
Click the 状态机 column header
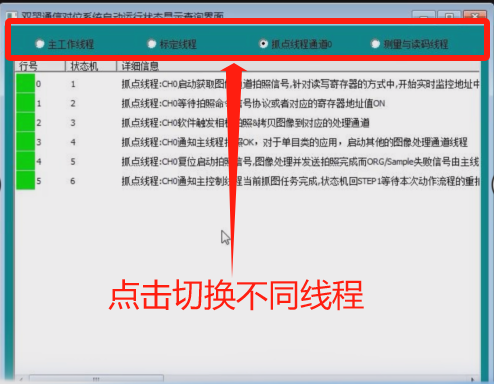pyautogui.click(x=91, y=66)
